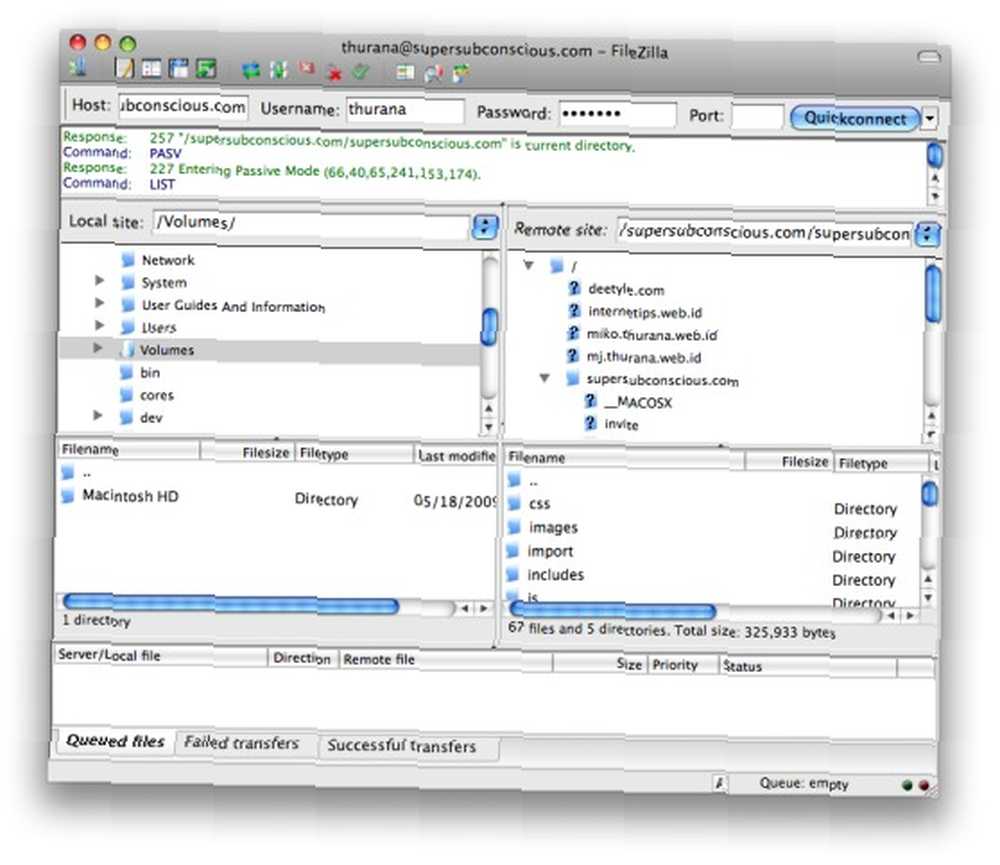Refresh file and folder lists
1000x865 pixels.
tap(251, 70)
